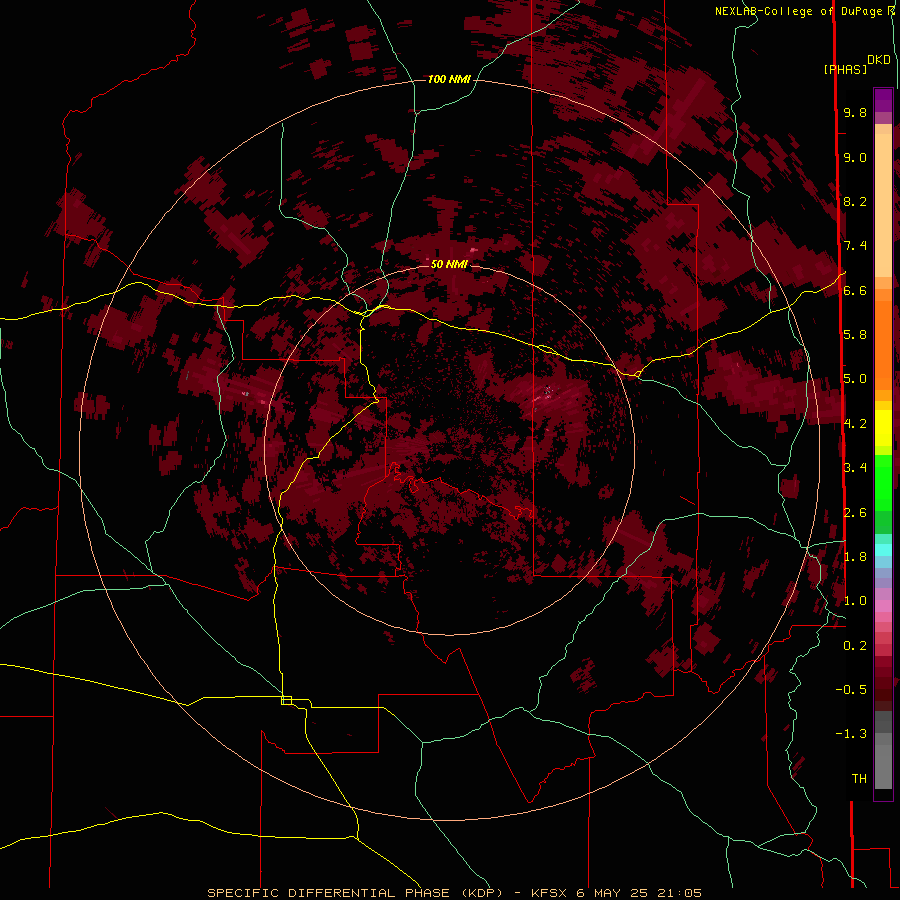Viewport: 900px width, 900px height.
Task: Click the 6.6 value on the scale
Action: pos(855,290)
